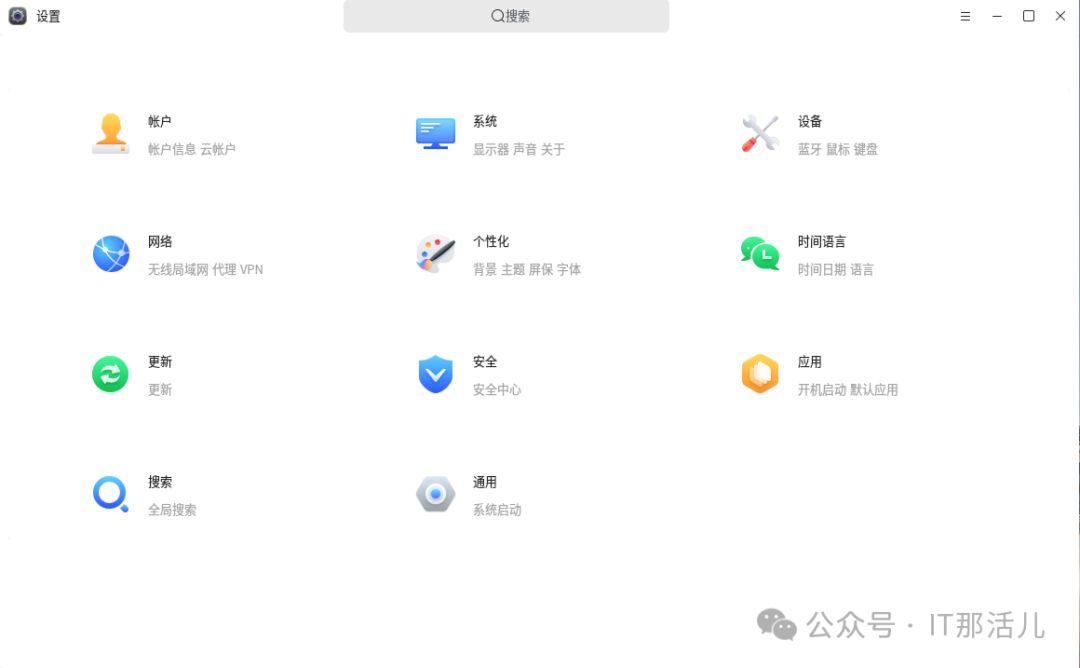Click the 开机启动 默认应用 subtitle

pyautogui.click(x=847, y=390)
